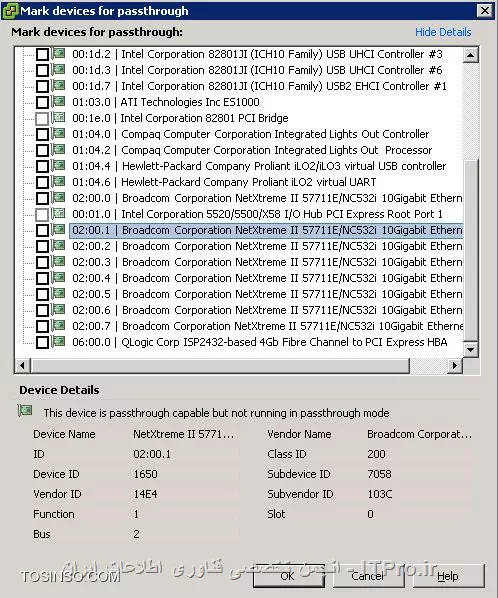The height and width of the screenshot is (598, 498).
Task: Click the icon for 01:04.0 Integrated Lights Out Controller
Action: tap(58, 134)
